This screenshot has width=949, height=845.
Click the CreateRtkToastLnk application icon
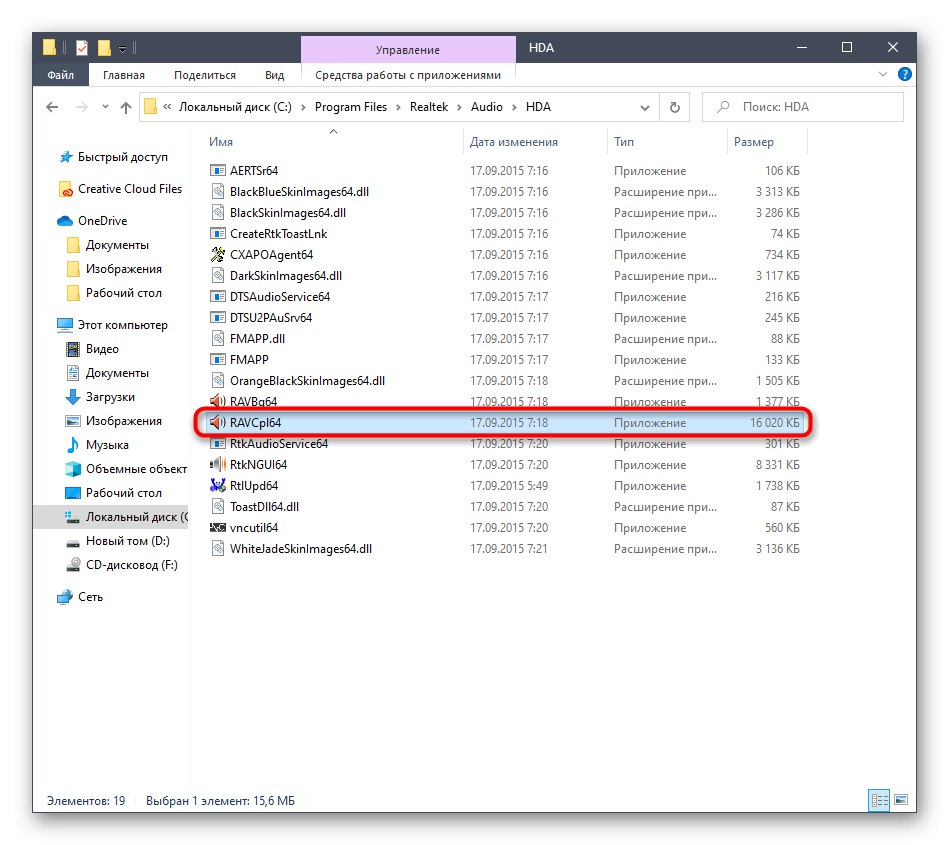[x=217, y=234]
